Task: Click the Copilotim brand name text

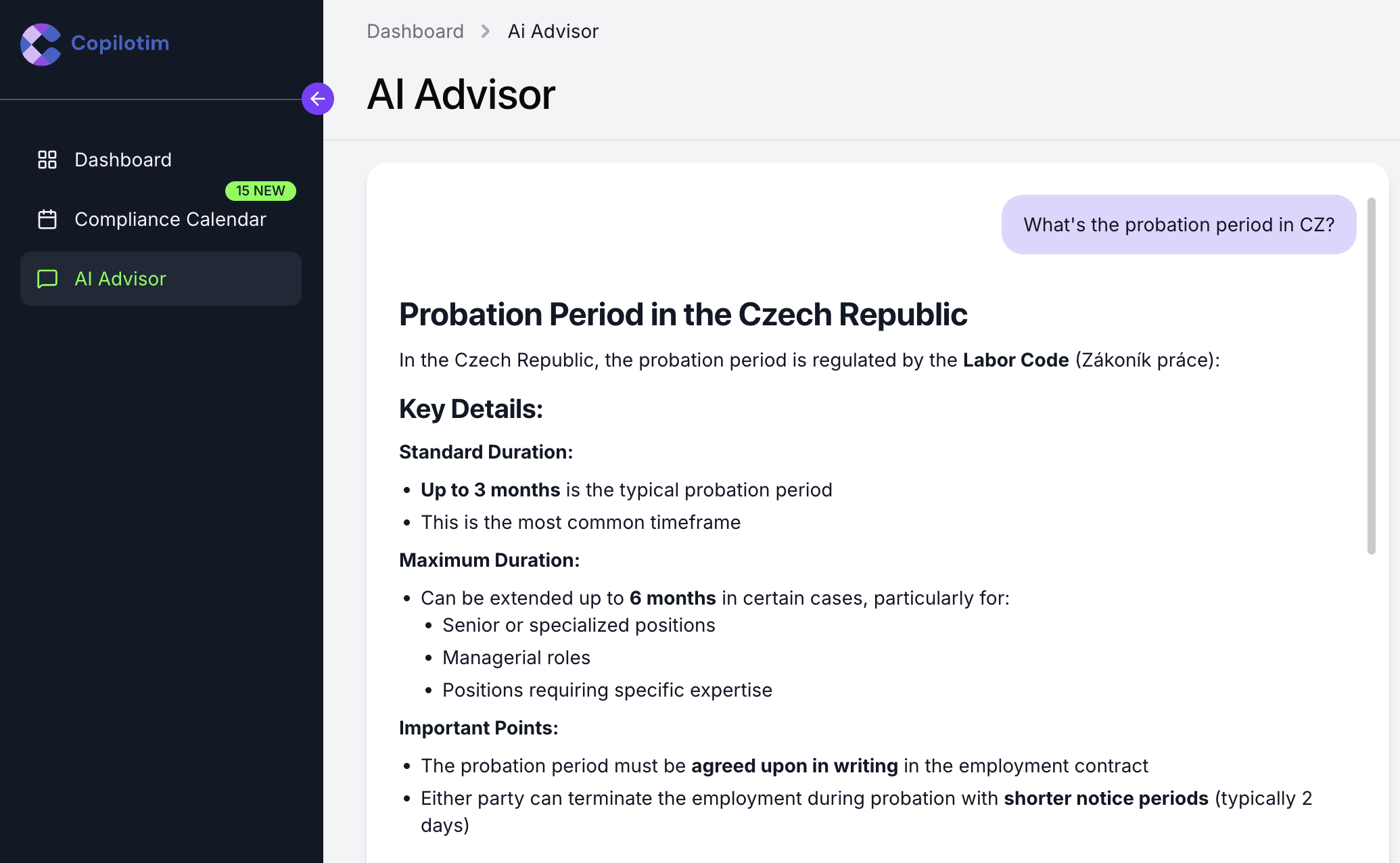Action: (x=120, y=43)
